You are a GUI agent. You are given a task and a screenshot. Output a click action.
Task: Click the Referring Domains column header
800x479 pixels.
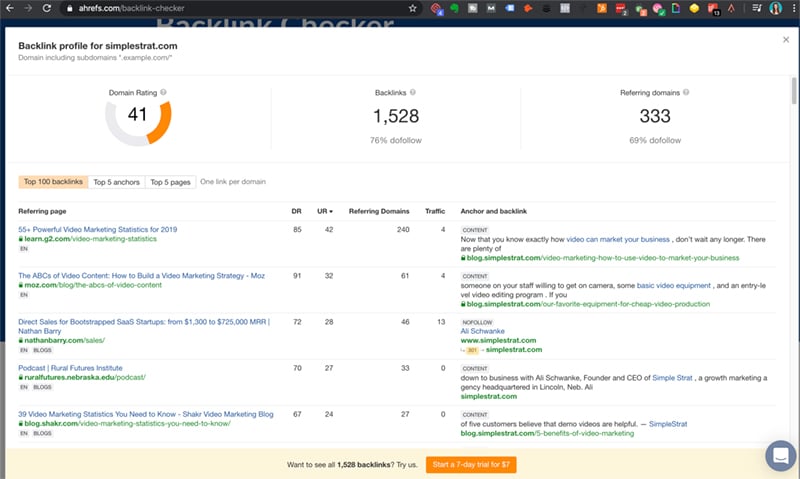[379, 211]
